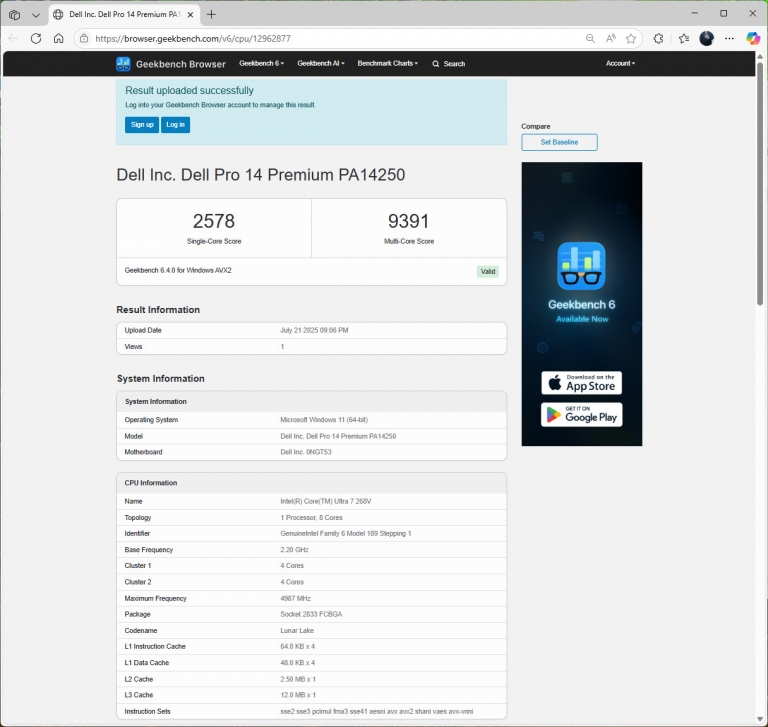Click the multi-core score 9391
Image resolution: width=768 pixels, height=727 pixels.
click(x=409, y=221)
